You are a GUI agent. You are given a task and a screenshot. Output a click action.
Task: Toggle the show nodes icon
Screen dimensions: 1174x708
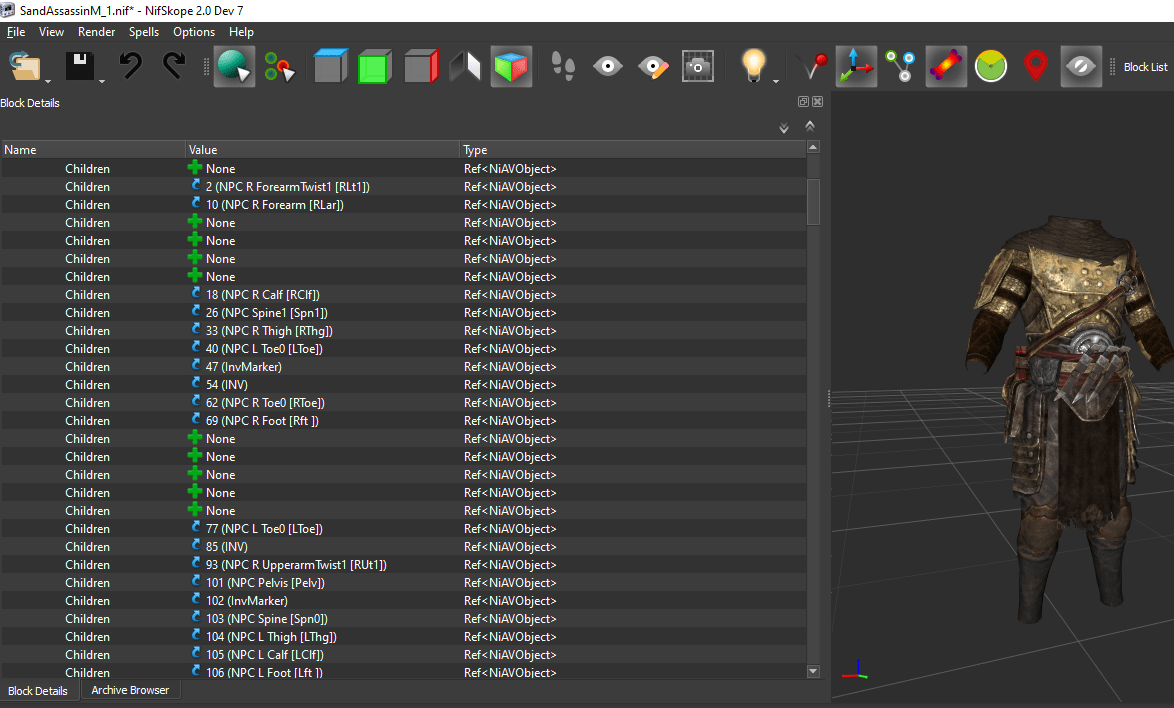(901, 67)
